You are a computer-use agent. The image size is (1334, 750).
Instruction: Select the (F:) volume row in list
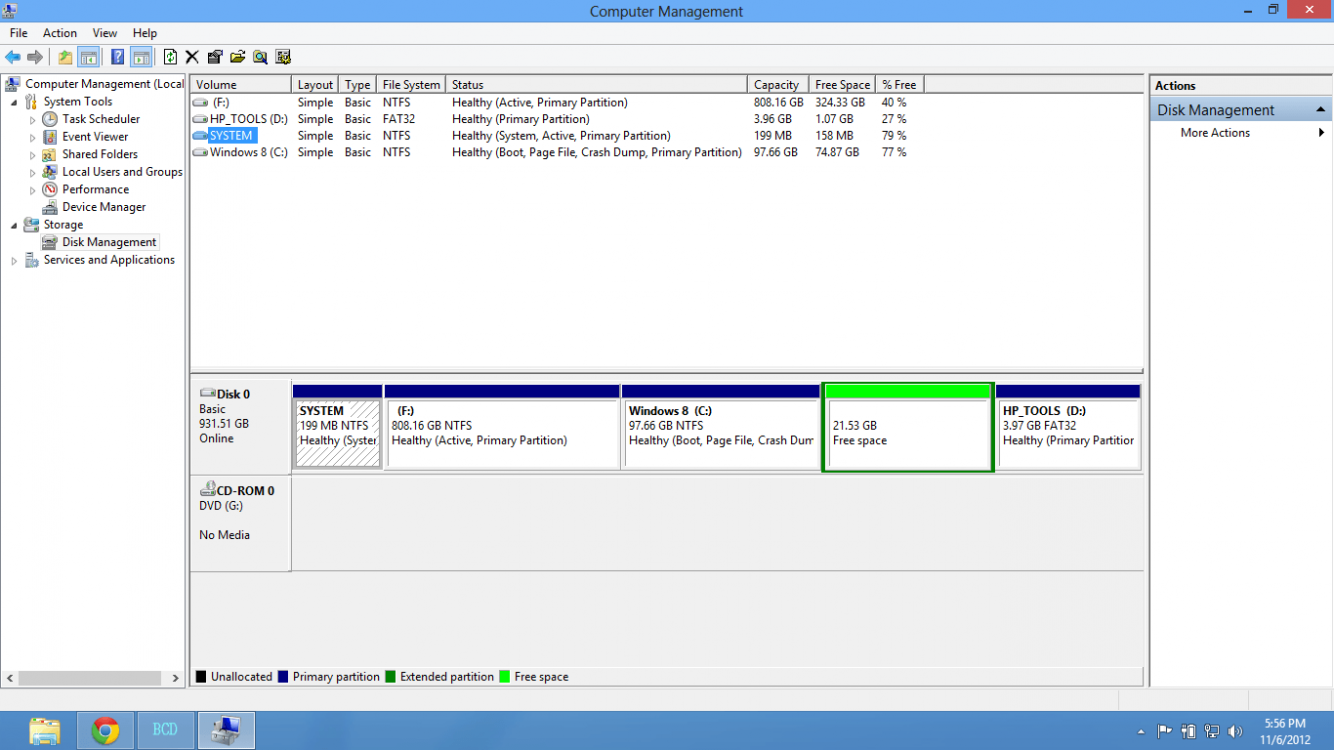[558, 102]
